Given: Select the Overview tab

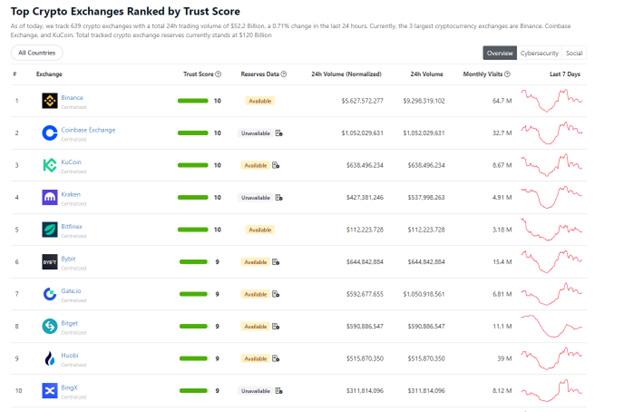Looking at the screenshot, I should 500,53.
